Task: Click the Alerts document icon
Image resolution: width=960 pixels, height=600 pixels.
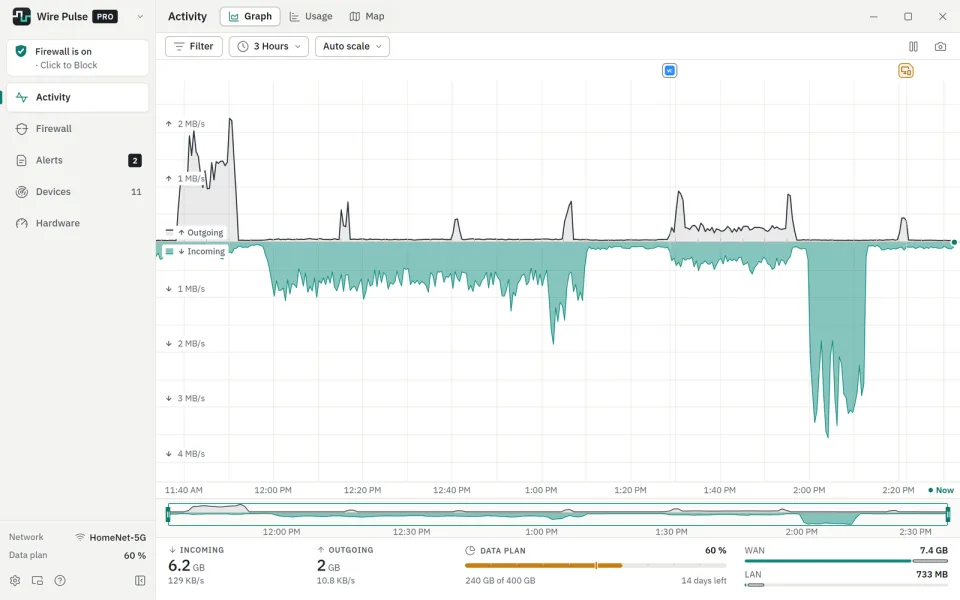Action: [21, 160]
